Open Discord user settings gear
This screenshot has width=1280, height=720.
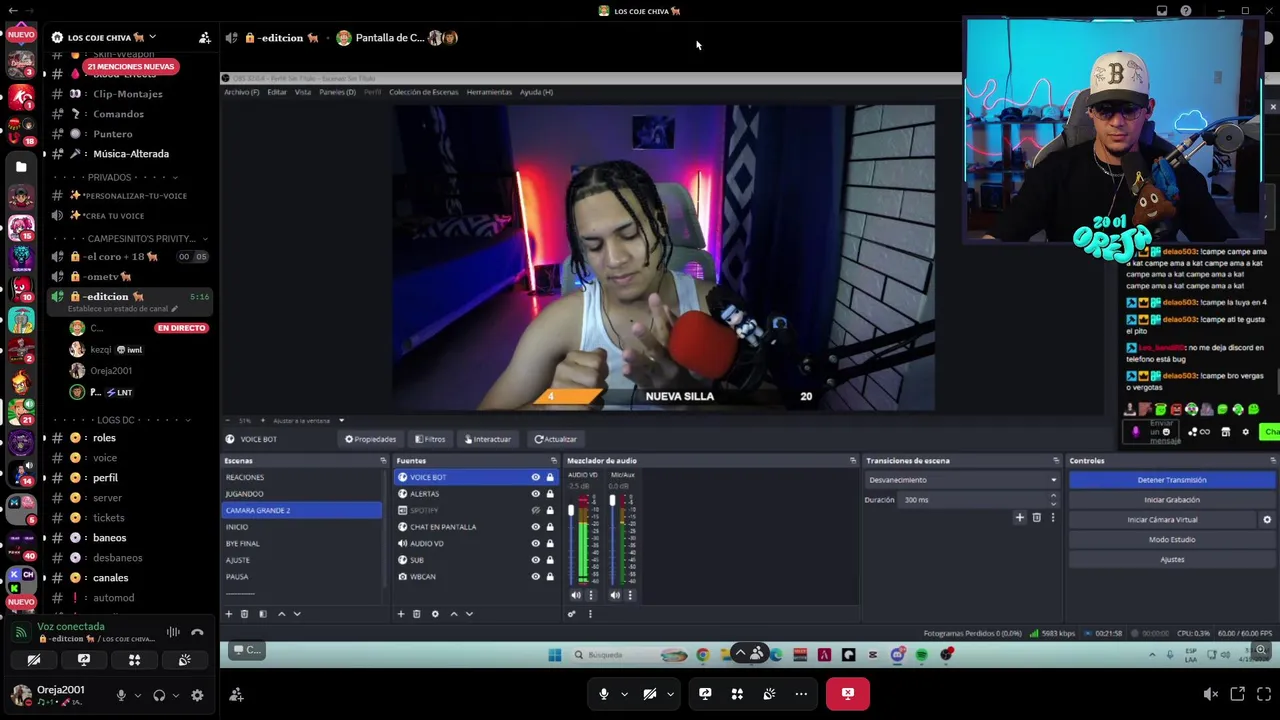pos(197,695)
